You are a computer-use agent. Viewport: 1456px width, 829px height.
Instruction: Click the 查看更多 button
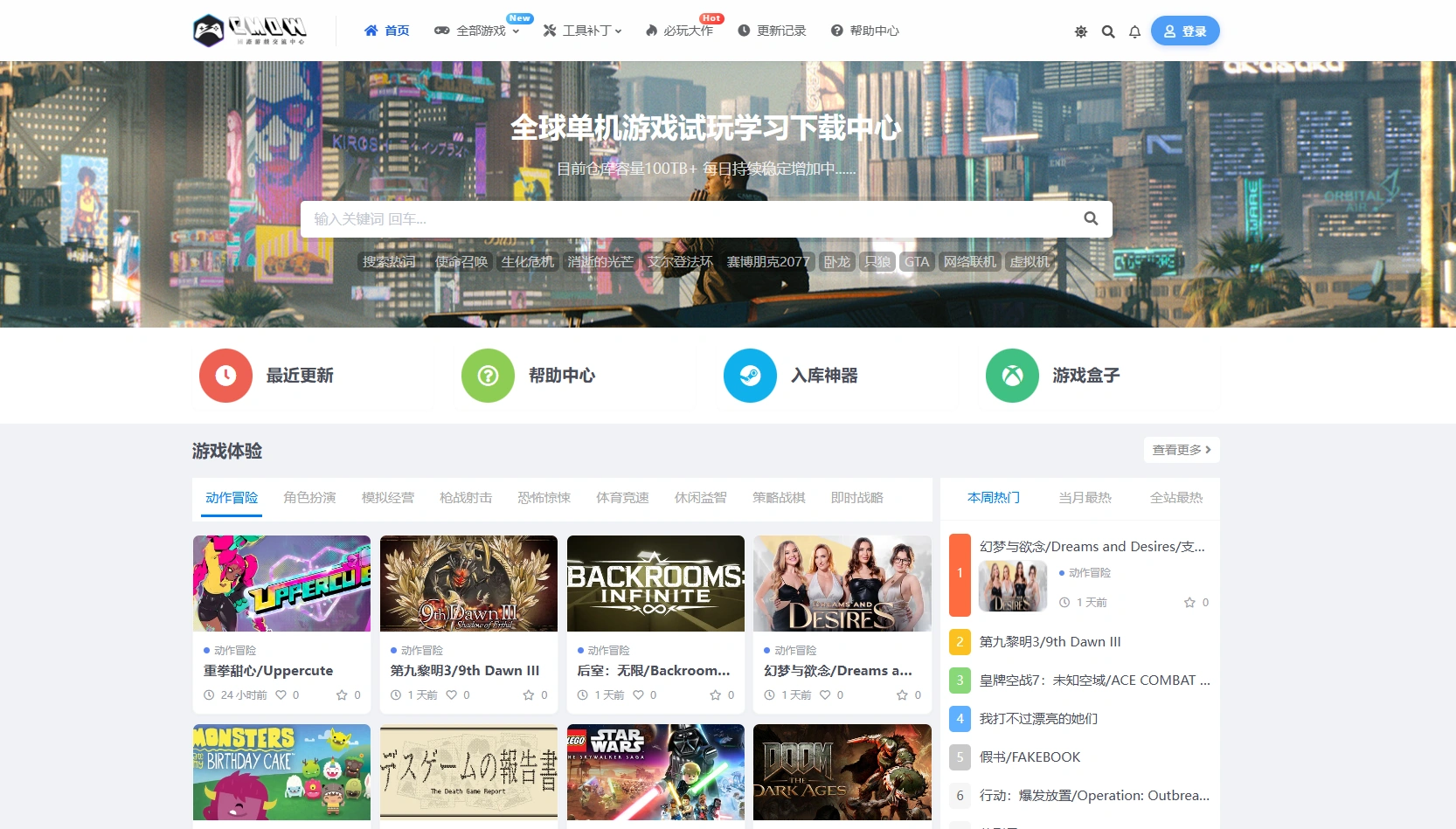click(1182, 450)
